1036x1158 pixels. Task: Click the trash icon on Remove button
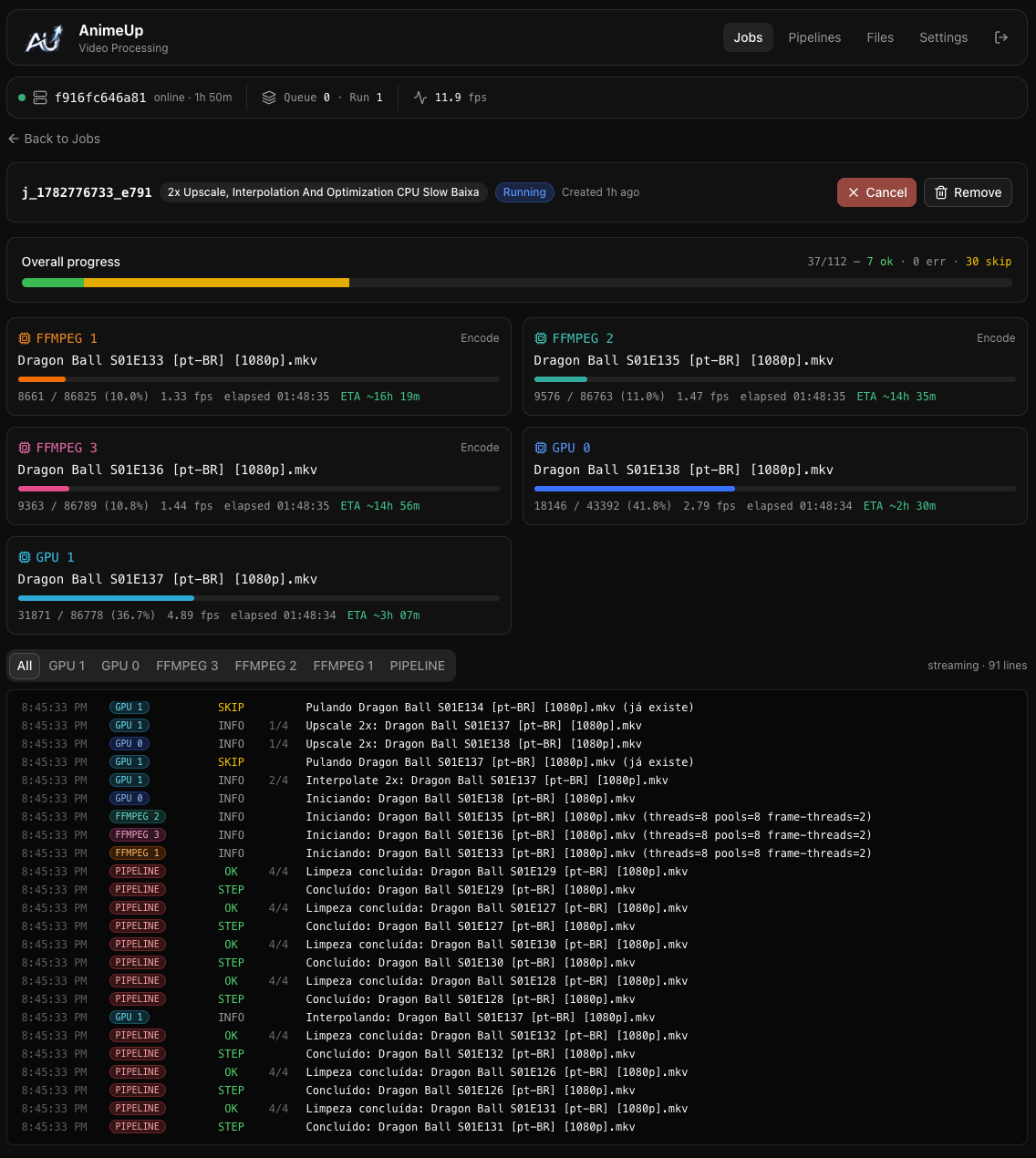(941, 192)
